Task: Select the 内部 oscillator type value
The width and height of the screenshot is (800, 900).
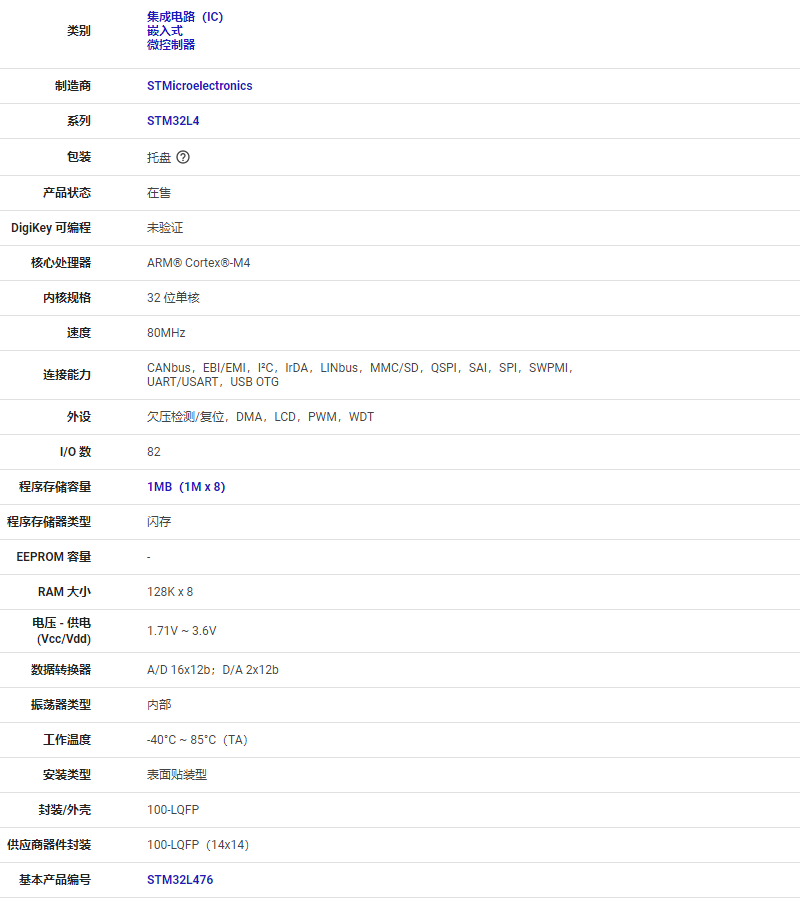Action: pos(159,705)
